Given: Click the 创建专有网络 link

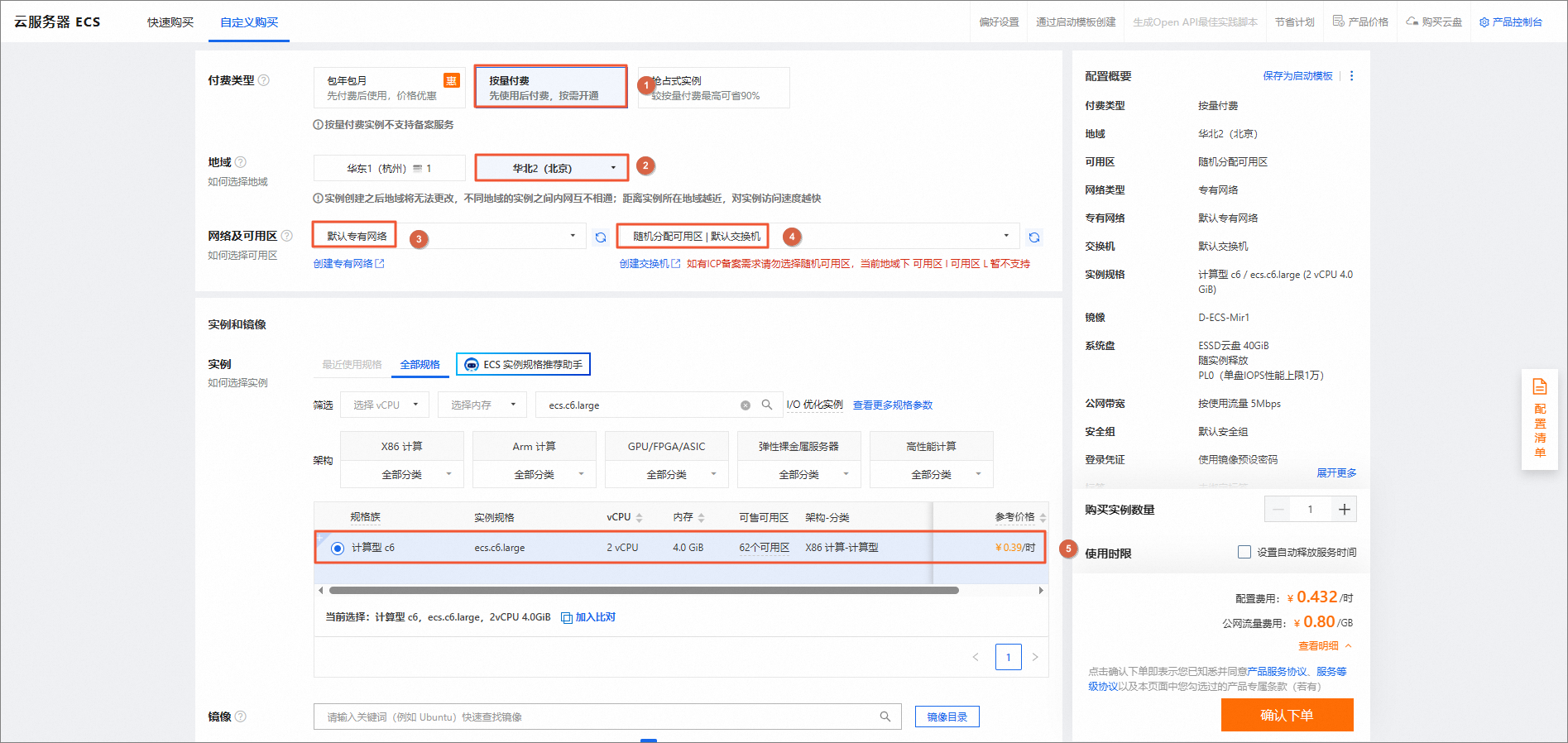Looking at the screenshot, I should coord(348,264).
